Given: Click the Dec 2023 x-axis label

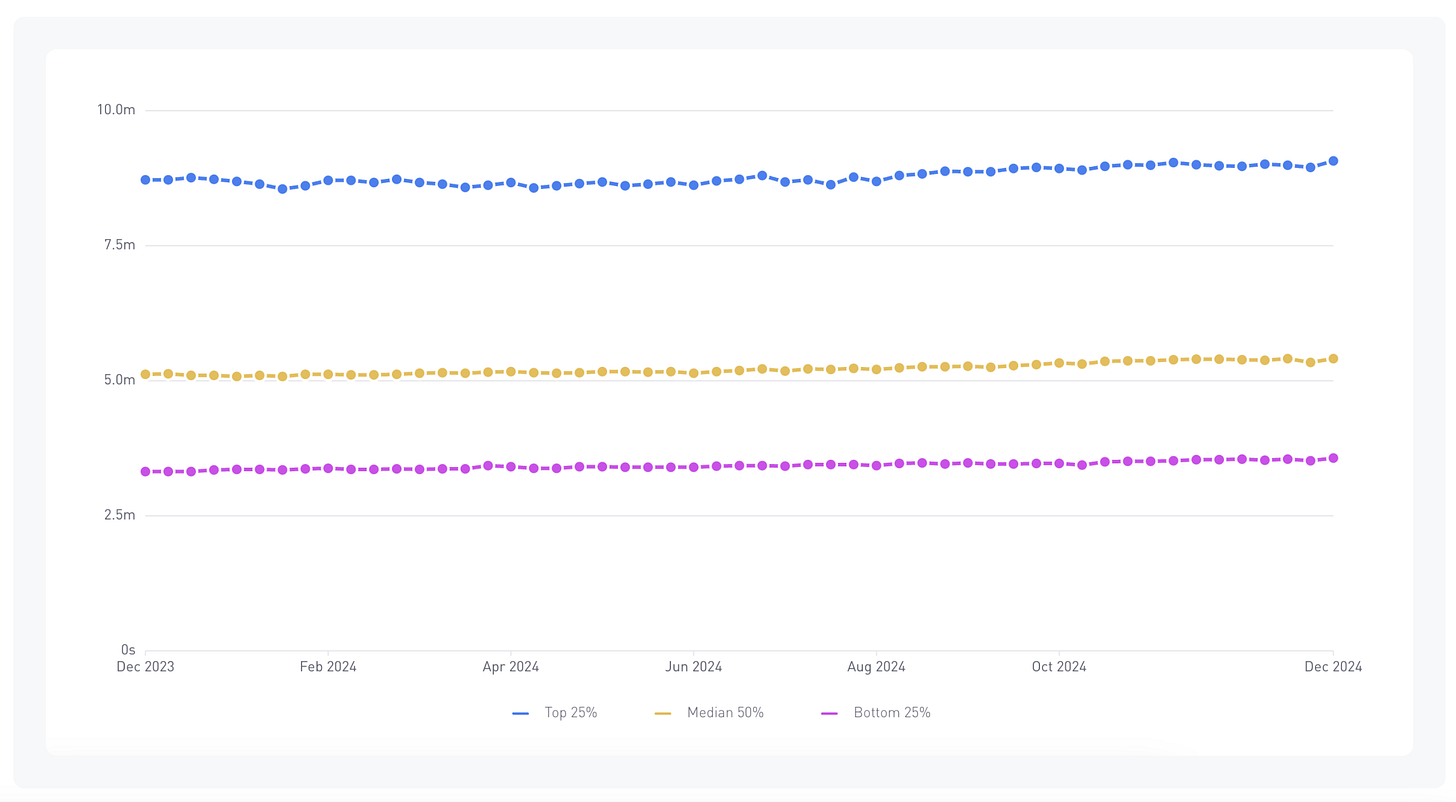Looking at the screenshot, I should (145, 667).
